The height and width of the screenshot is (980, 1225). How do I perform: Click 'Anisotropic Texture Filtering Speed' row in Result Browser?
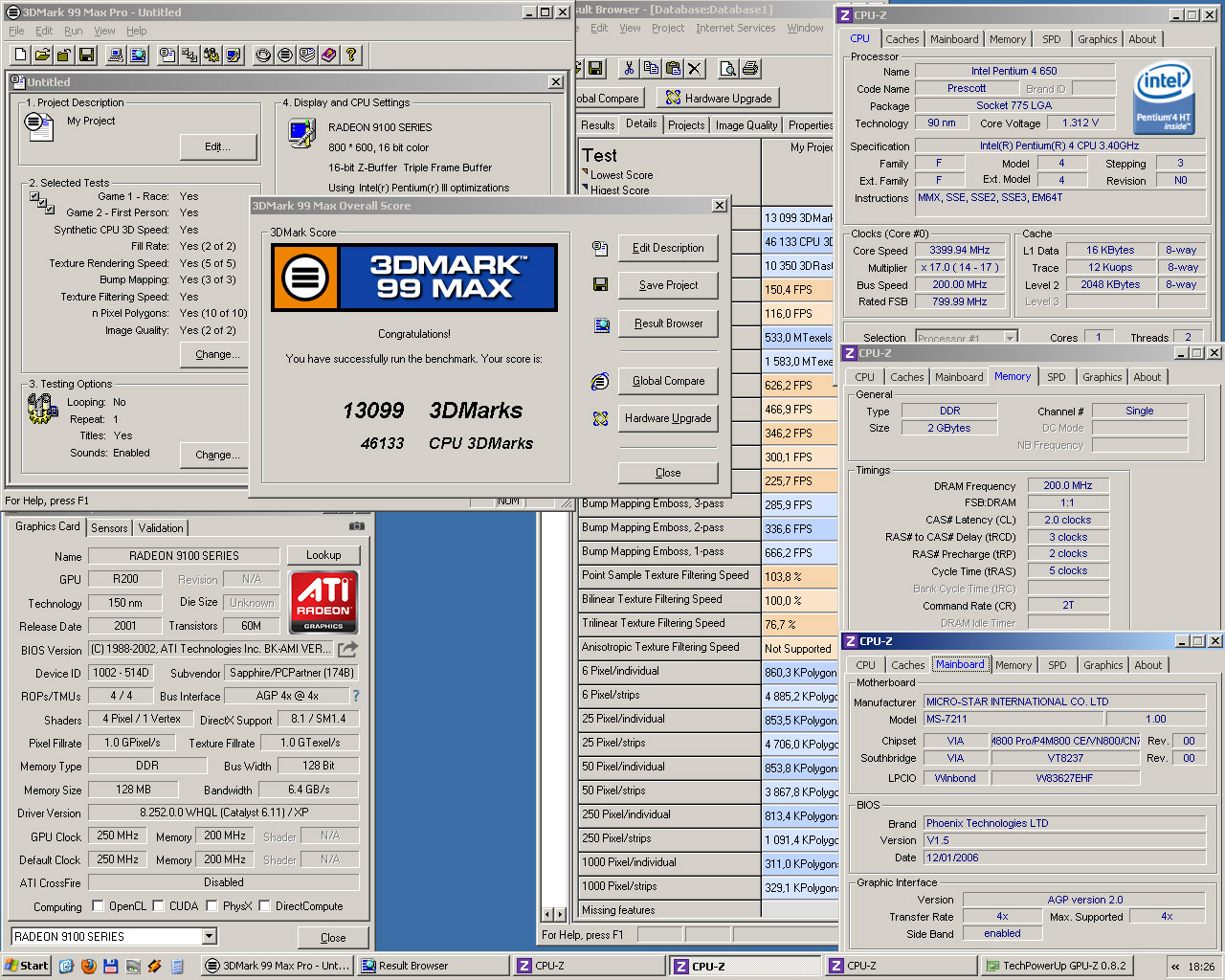click(x=669, y=647)
